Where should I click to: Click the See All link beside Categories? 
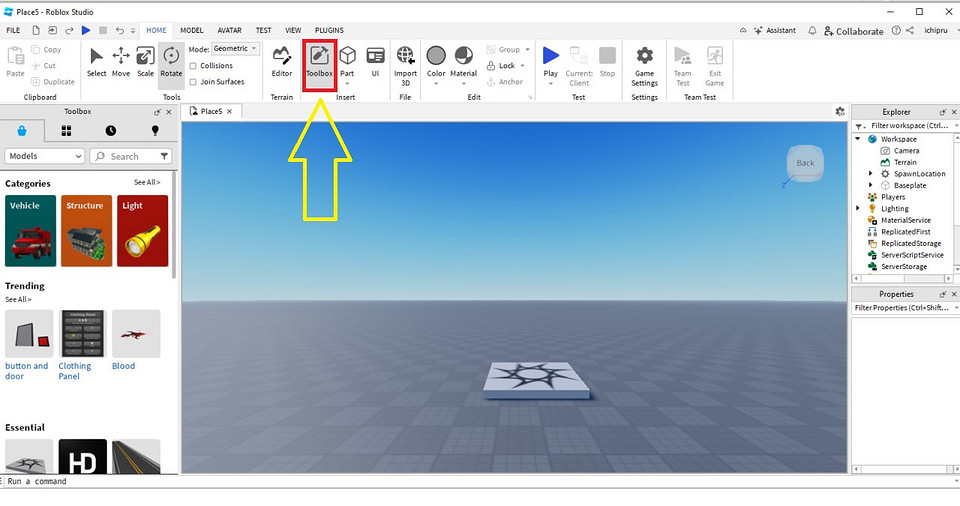click(x=146, y=183)
